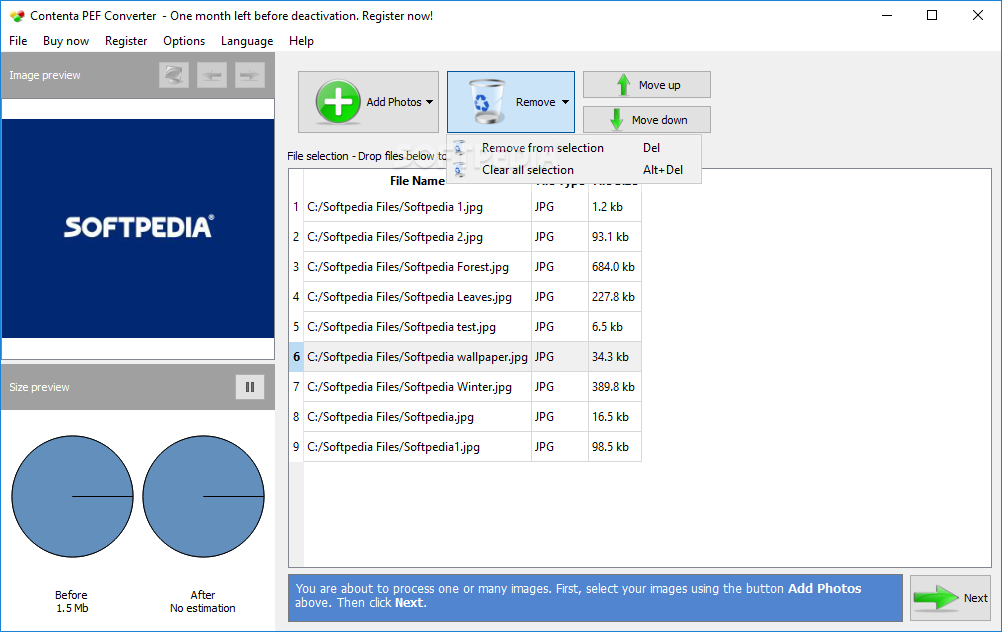Screen dimensions: 1002x632
Task: Click the green down arrow icon
Action: tap(616, 119)
